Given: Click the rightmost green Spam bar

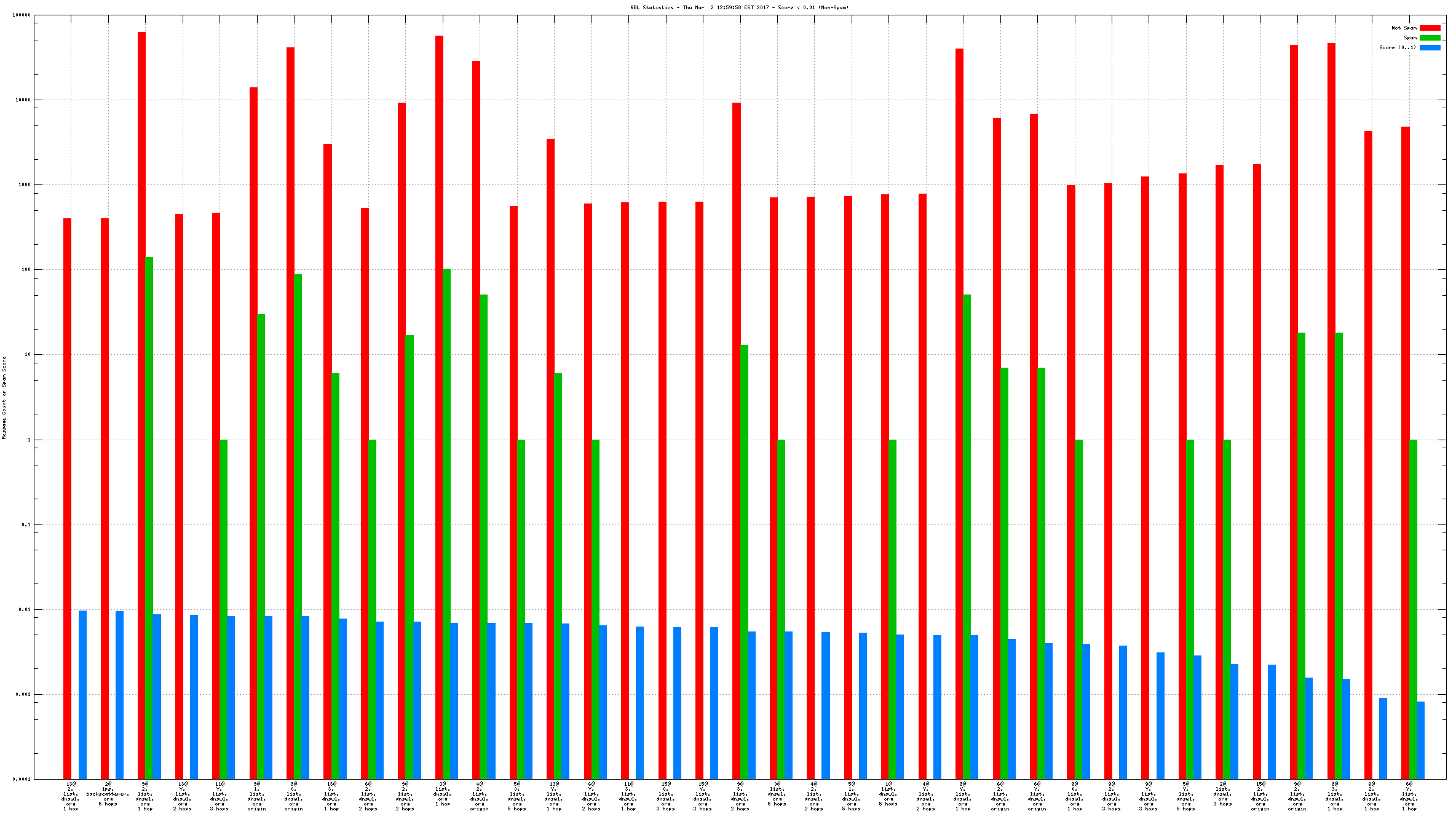Looking at the screenshot, I should point(1413,609).
